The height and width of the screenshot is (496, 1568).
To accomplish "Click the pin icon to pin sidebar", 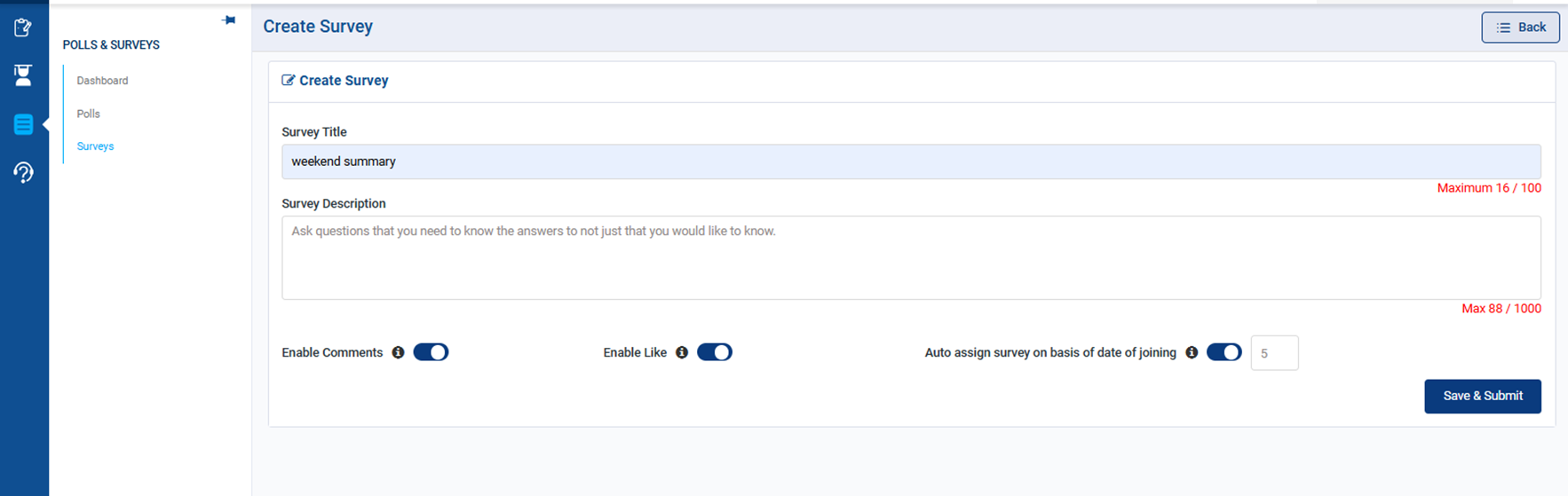I will pyautogui.click(x=229, y=20).
